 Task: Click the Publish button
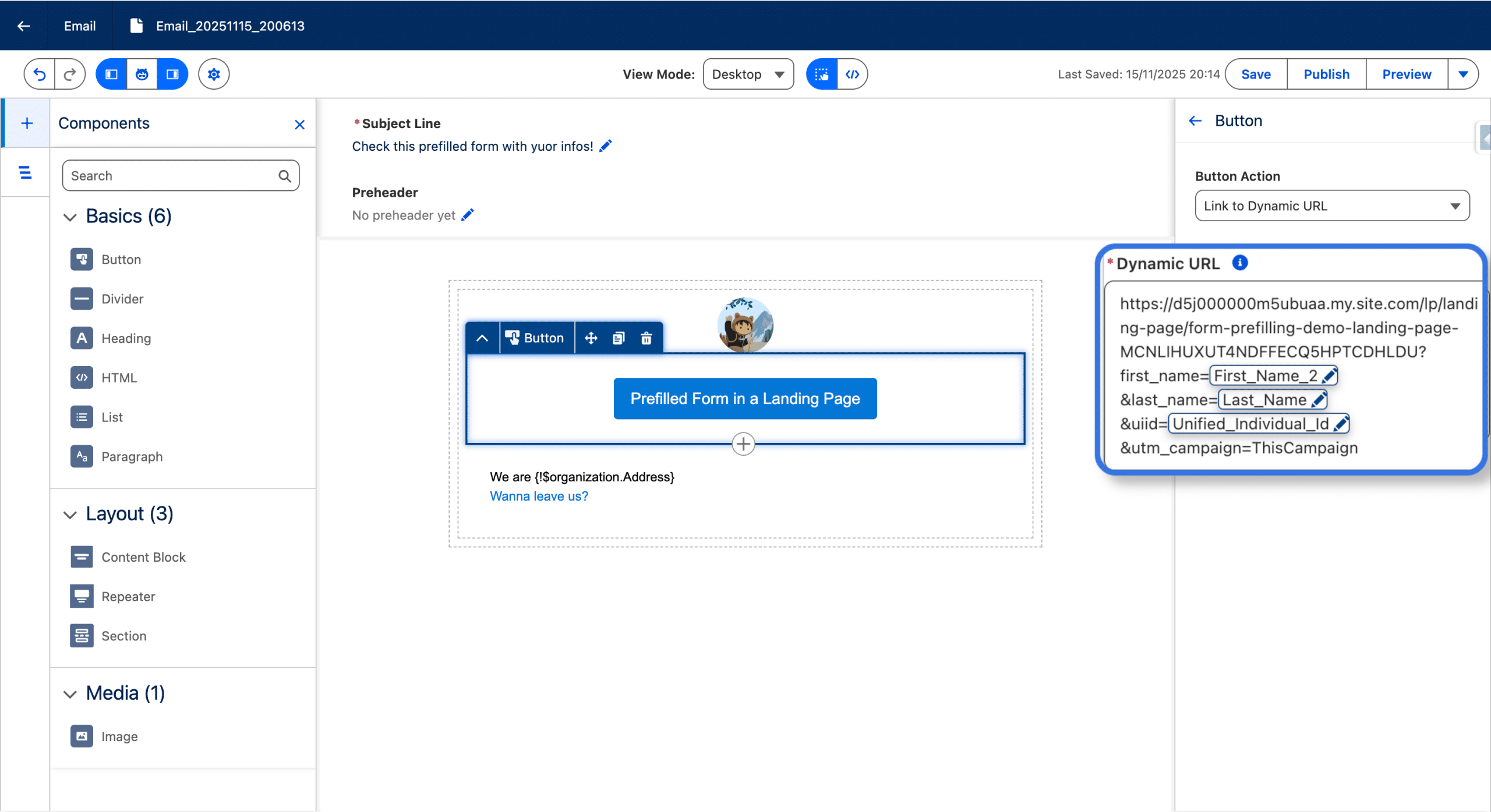(1326, 75)
